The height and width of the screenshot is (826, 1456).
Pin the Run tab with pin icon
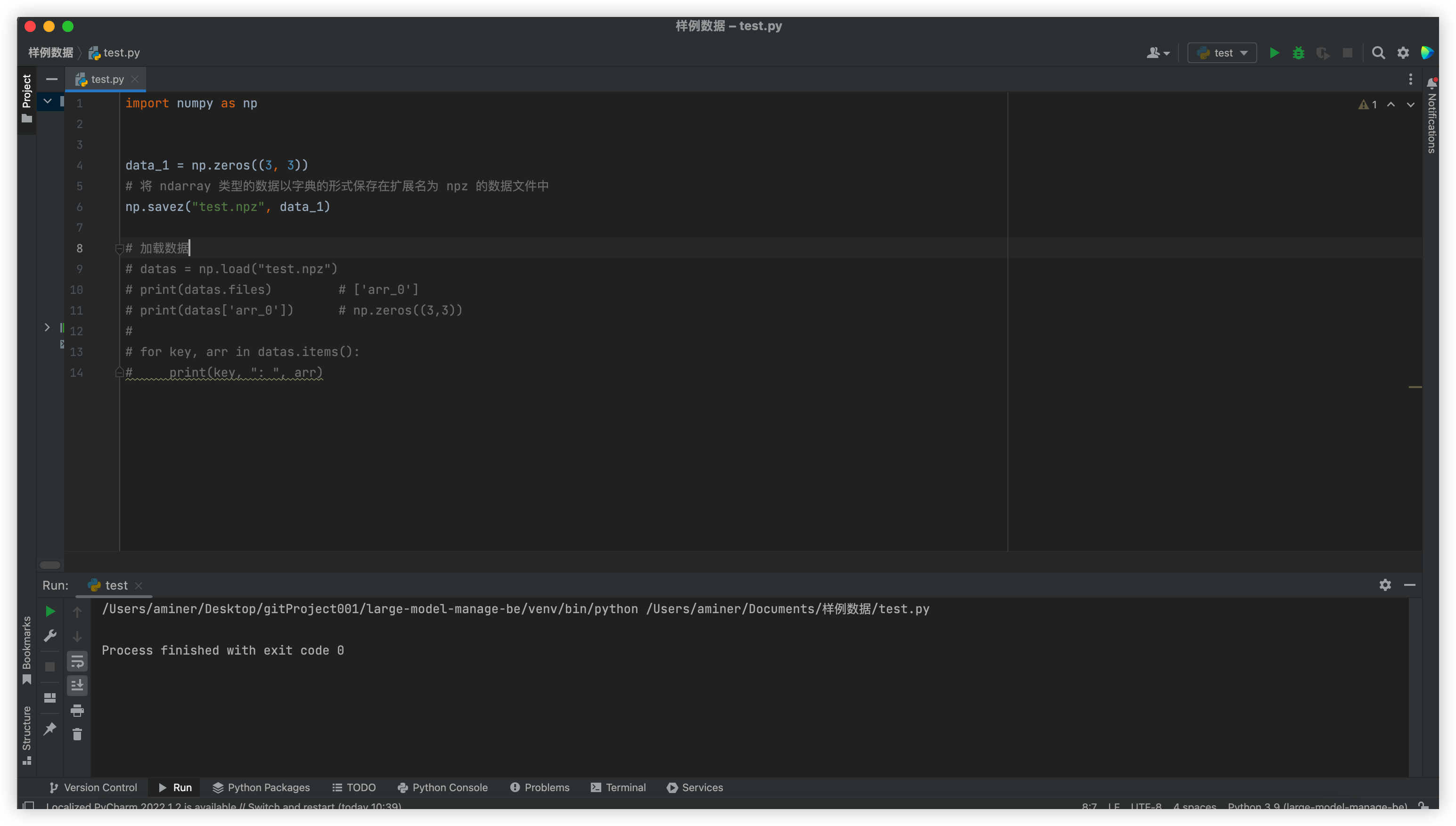50,729
